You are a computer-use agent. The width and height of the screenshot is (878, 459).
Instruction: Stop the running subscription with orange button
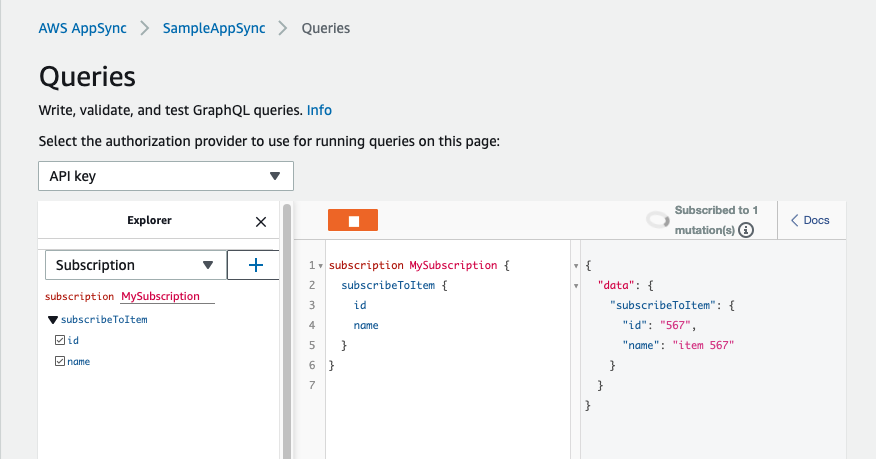(x=353, y=221)
